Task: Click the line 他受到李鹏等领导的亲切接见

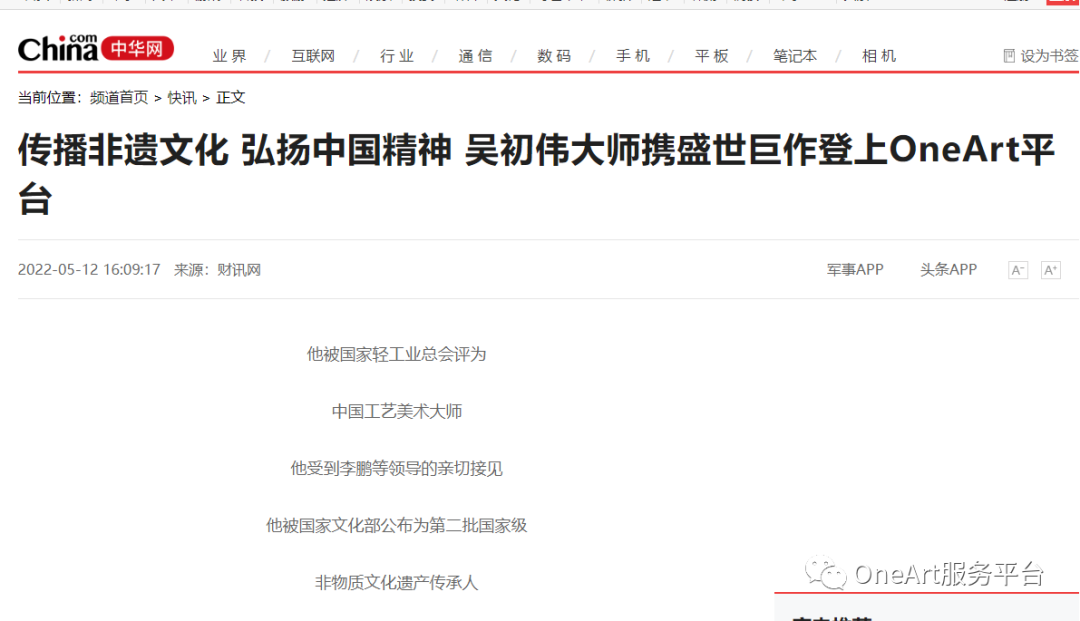Action: coord(397,469)
